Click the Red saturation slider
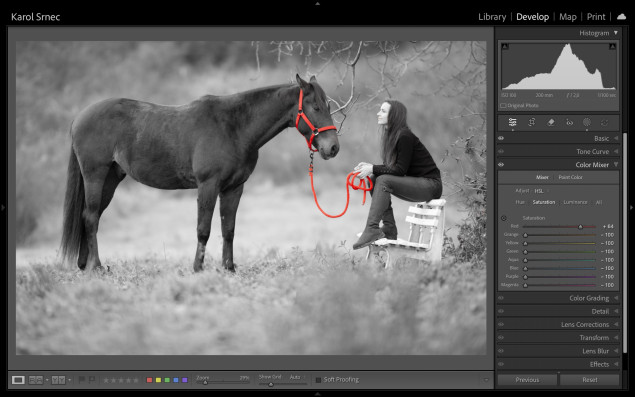This screenshot has width=635, height=397. pyautogui.click(x=559, y=226)
